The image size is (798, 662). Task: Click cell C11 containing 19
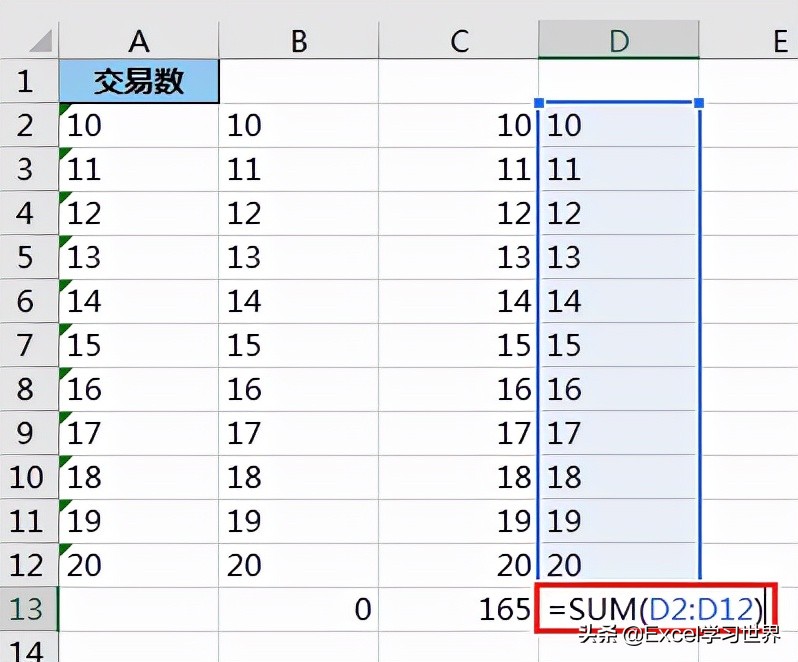459,521
